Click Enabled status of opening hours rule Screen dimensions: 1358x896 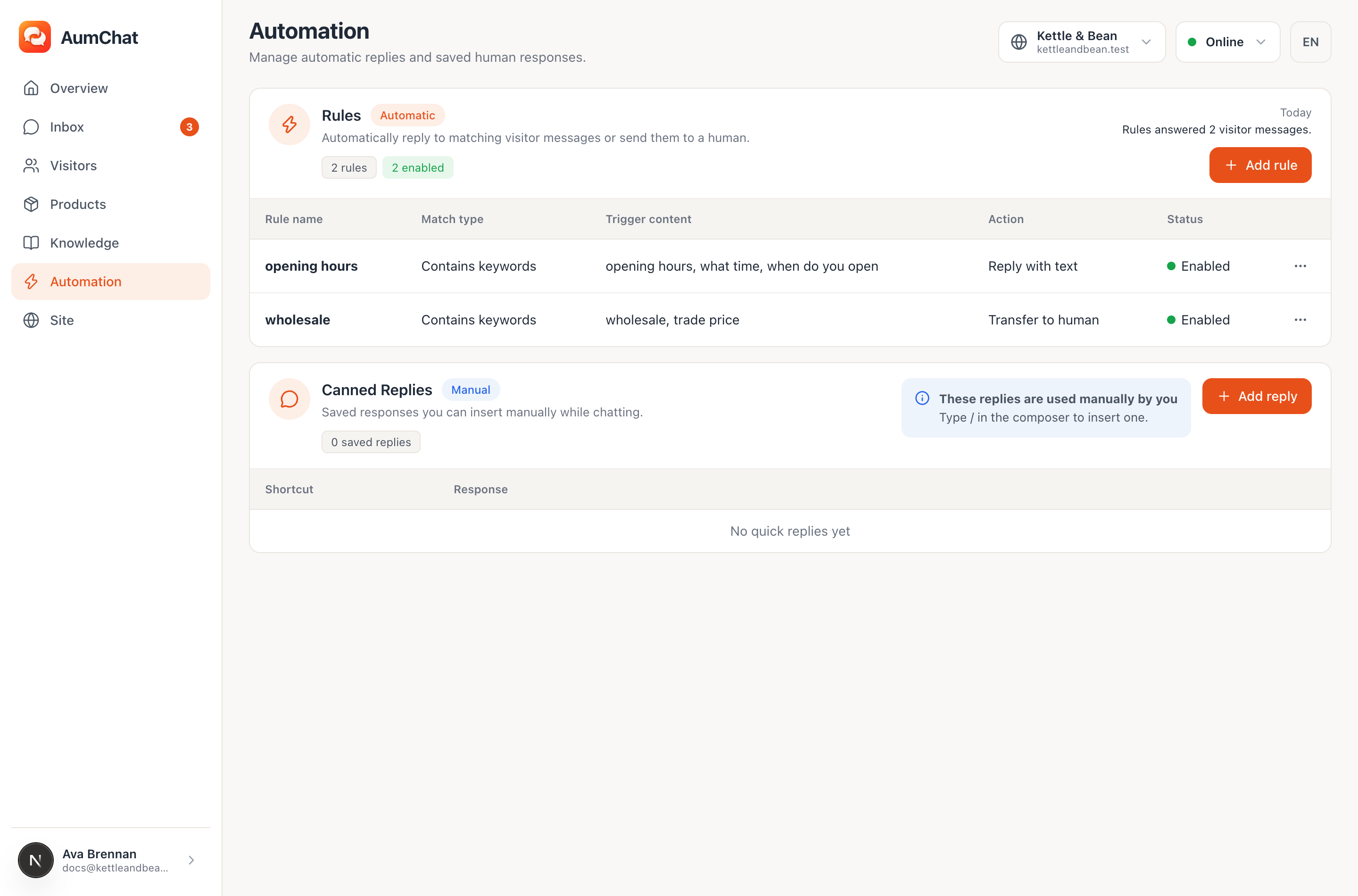(x=1198, y=266)
